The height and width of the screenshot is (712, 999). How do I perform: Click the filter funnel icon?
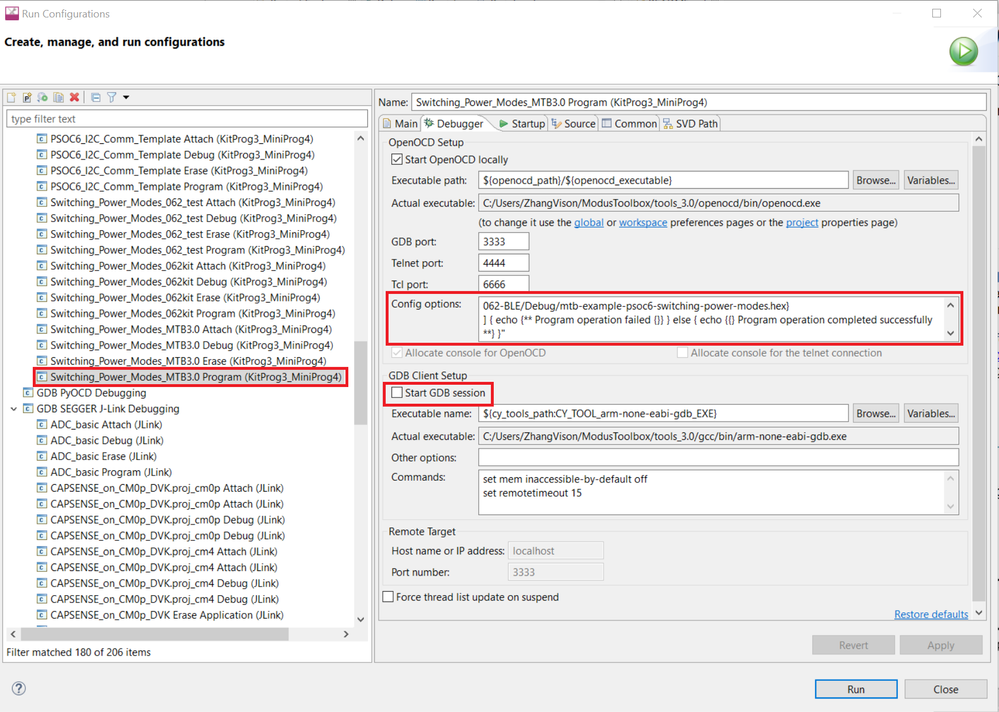(x=111, y=97)
